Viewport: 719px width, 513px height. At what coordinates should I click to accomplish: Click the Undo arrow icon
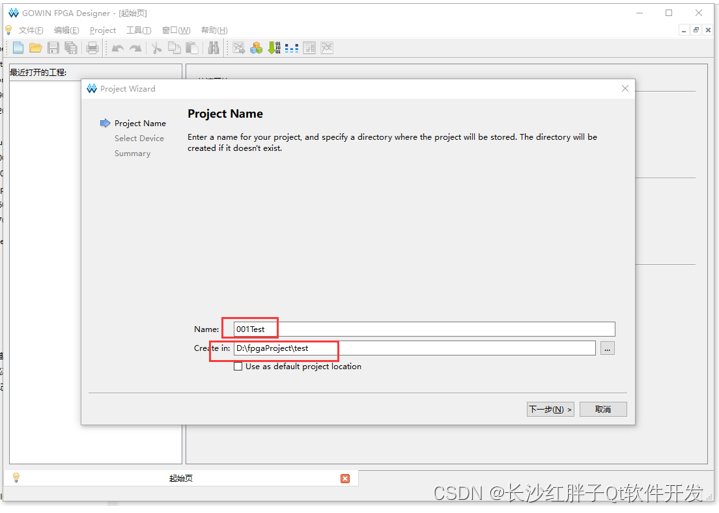[118, 48]
